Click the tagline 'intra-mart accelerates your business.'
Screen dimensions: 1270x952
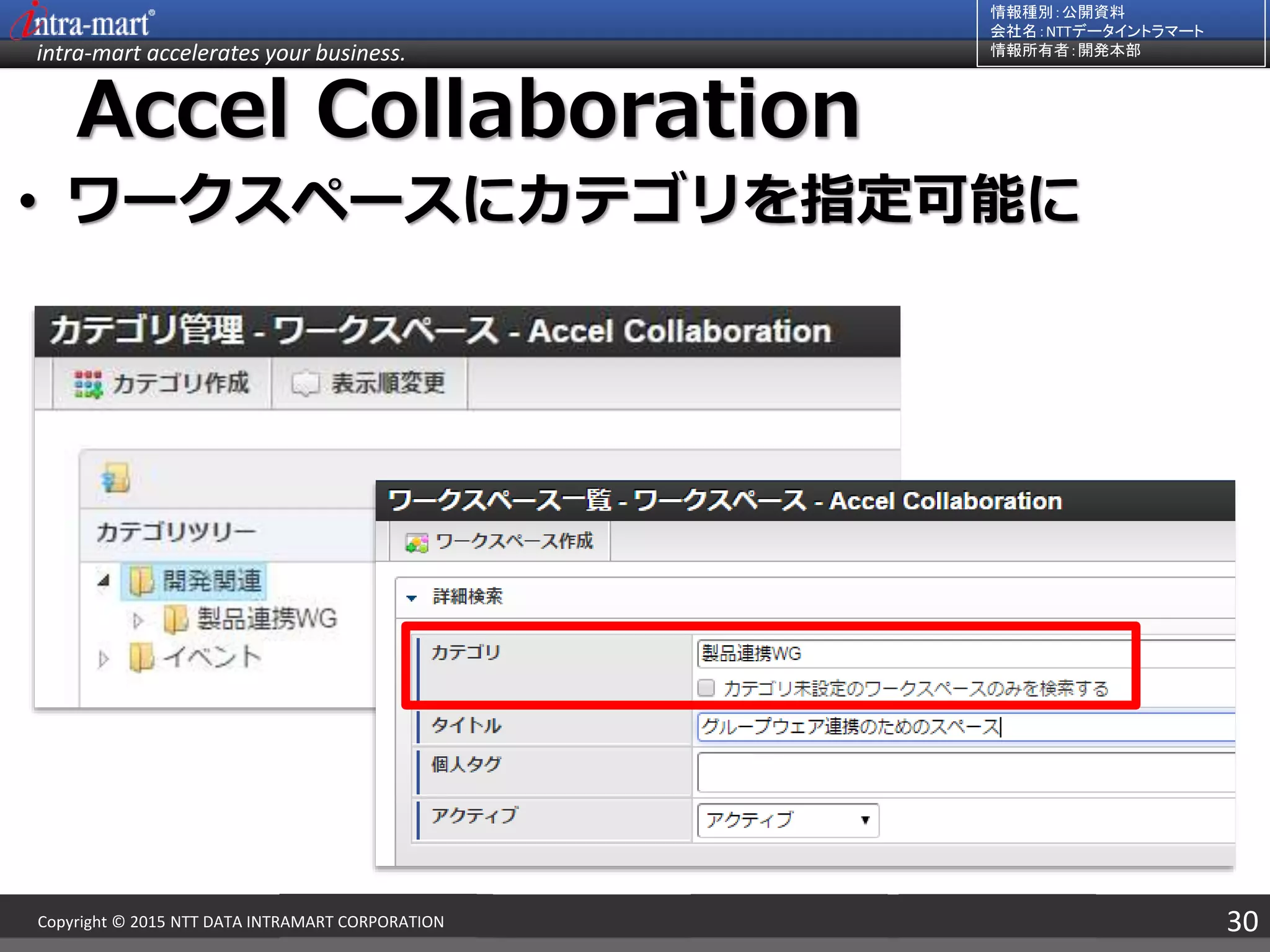pyautogui.click(x=221, y=53)
